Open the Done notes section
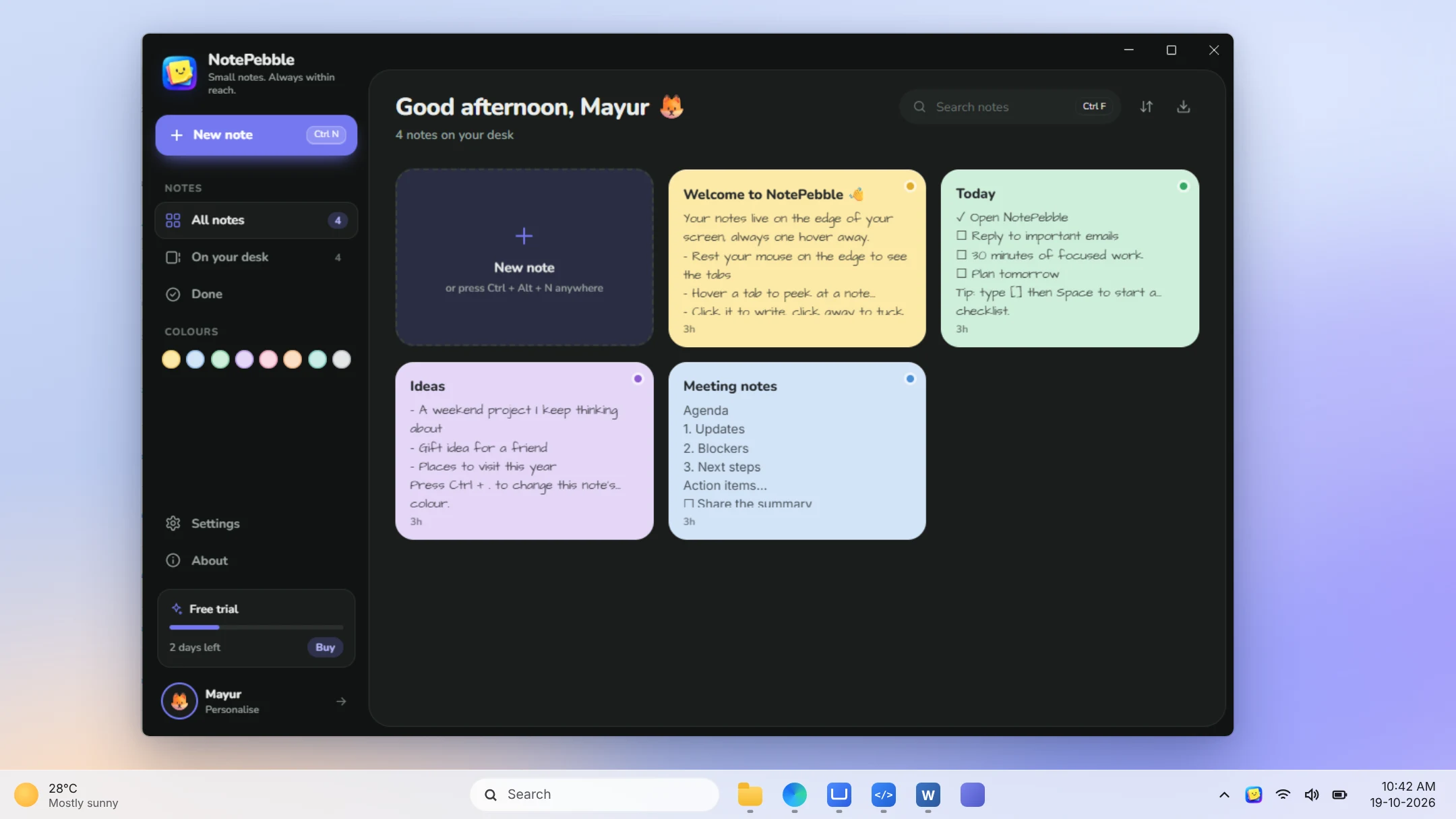 (x=256, y=294)
